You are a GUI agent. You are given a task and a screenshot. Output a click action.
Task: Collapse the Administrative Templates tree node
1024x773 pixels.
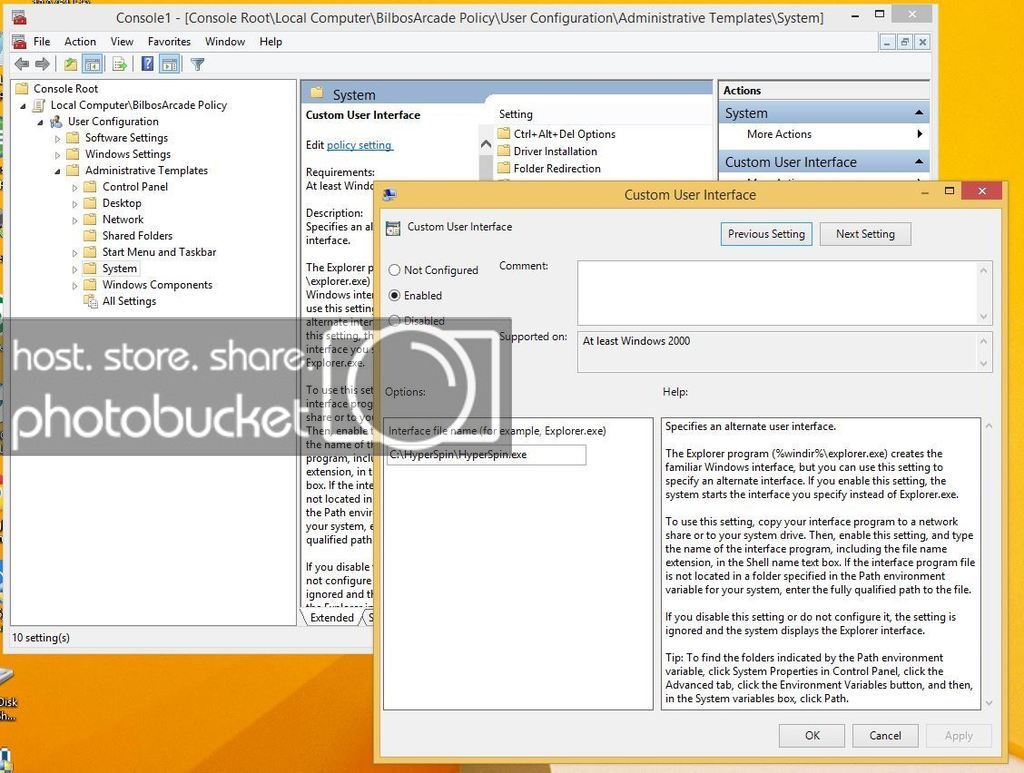coord(58,171)
